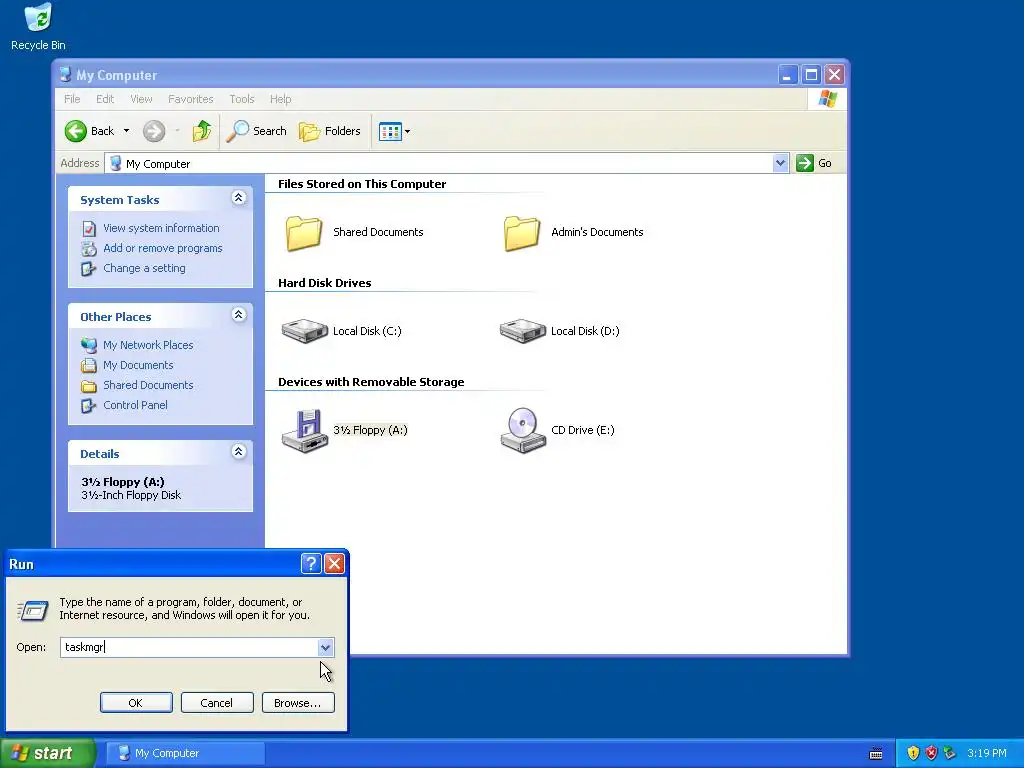Click the safely remove hardware tray icon
Image resolution: width=1024 pixels, height=768 pixels.
950,754
